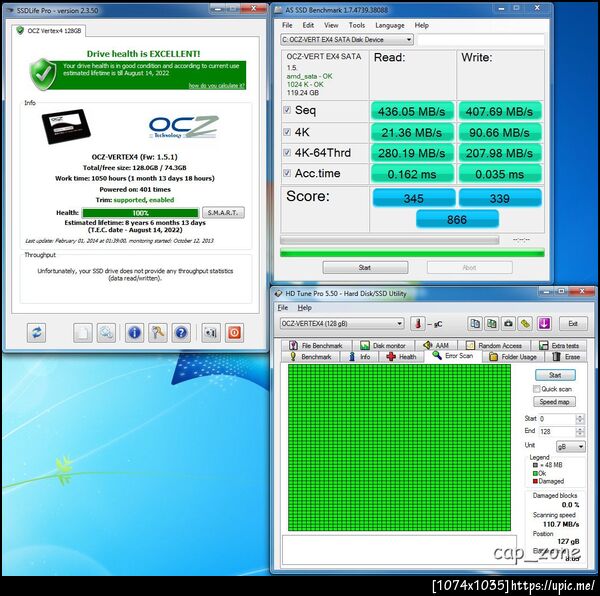Uncheck the 4K-64Thrd test checkbox
The image size is (600, 596).
click(287, 153)
